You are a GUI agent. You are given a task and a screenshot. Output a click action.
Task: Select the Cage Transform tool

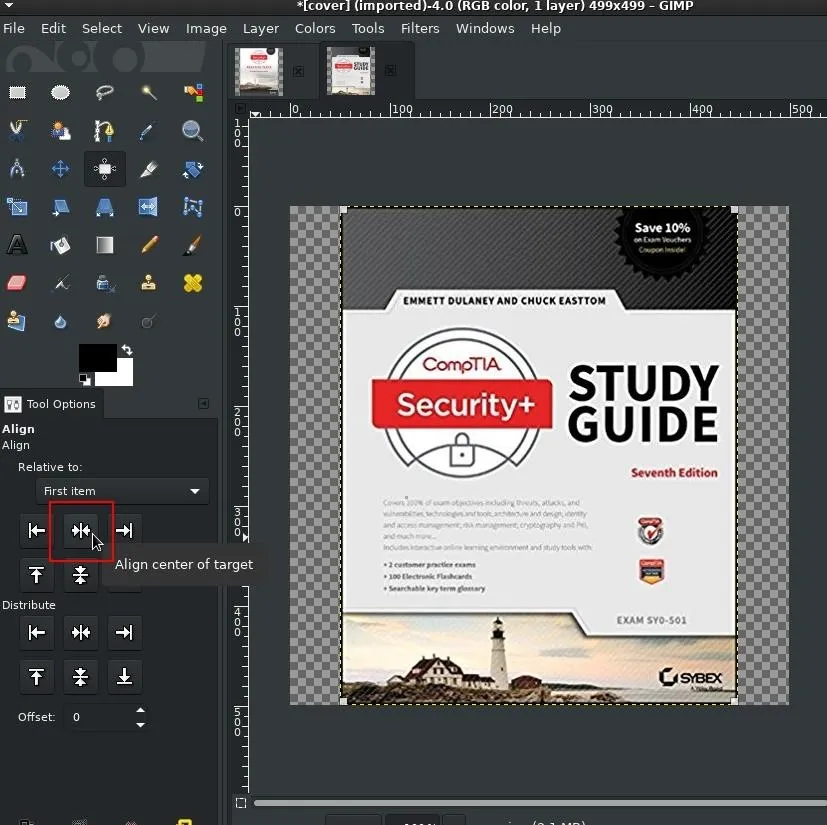pyautogui.click(x=193, y=207)
